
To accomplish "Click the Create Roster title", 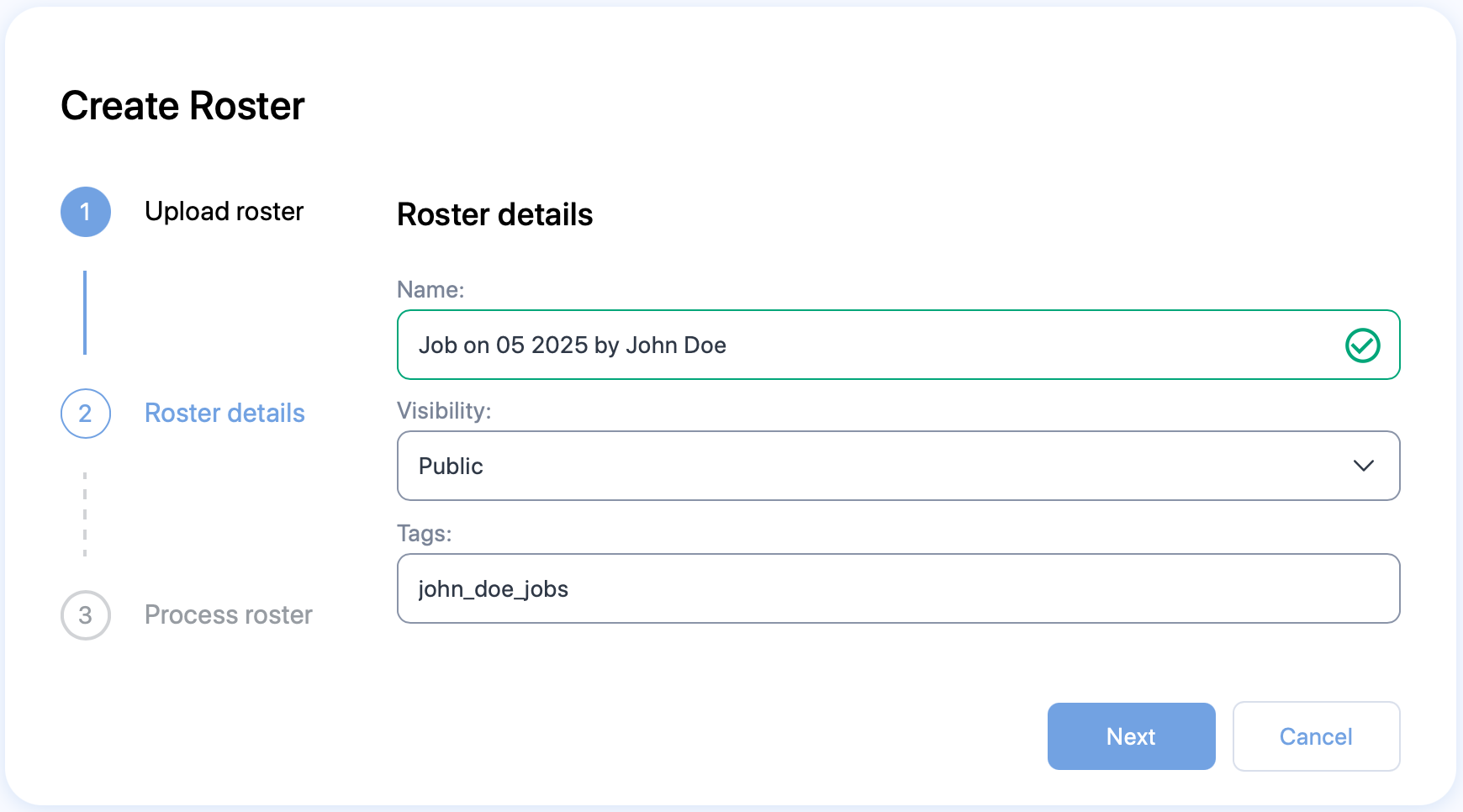I will coord(182,106).
